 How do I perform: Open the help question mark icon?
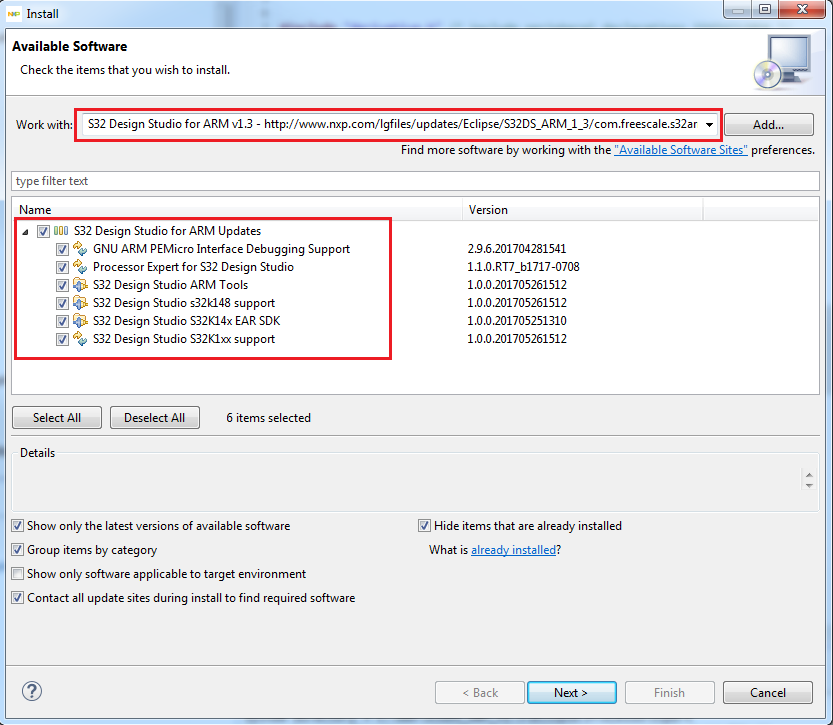click(x=32, y=691)
